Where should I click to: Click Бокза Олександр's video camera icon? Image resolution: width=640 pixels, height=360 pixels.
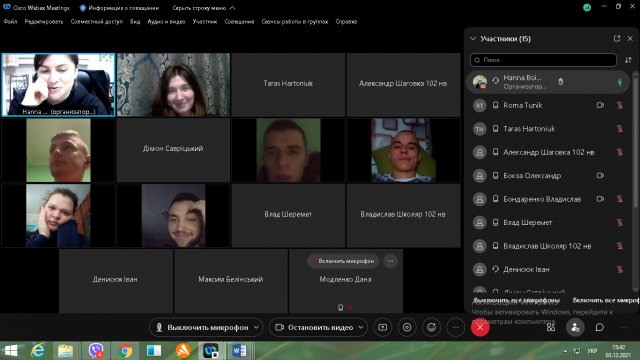click(x=600, y=176)
